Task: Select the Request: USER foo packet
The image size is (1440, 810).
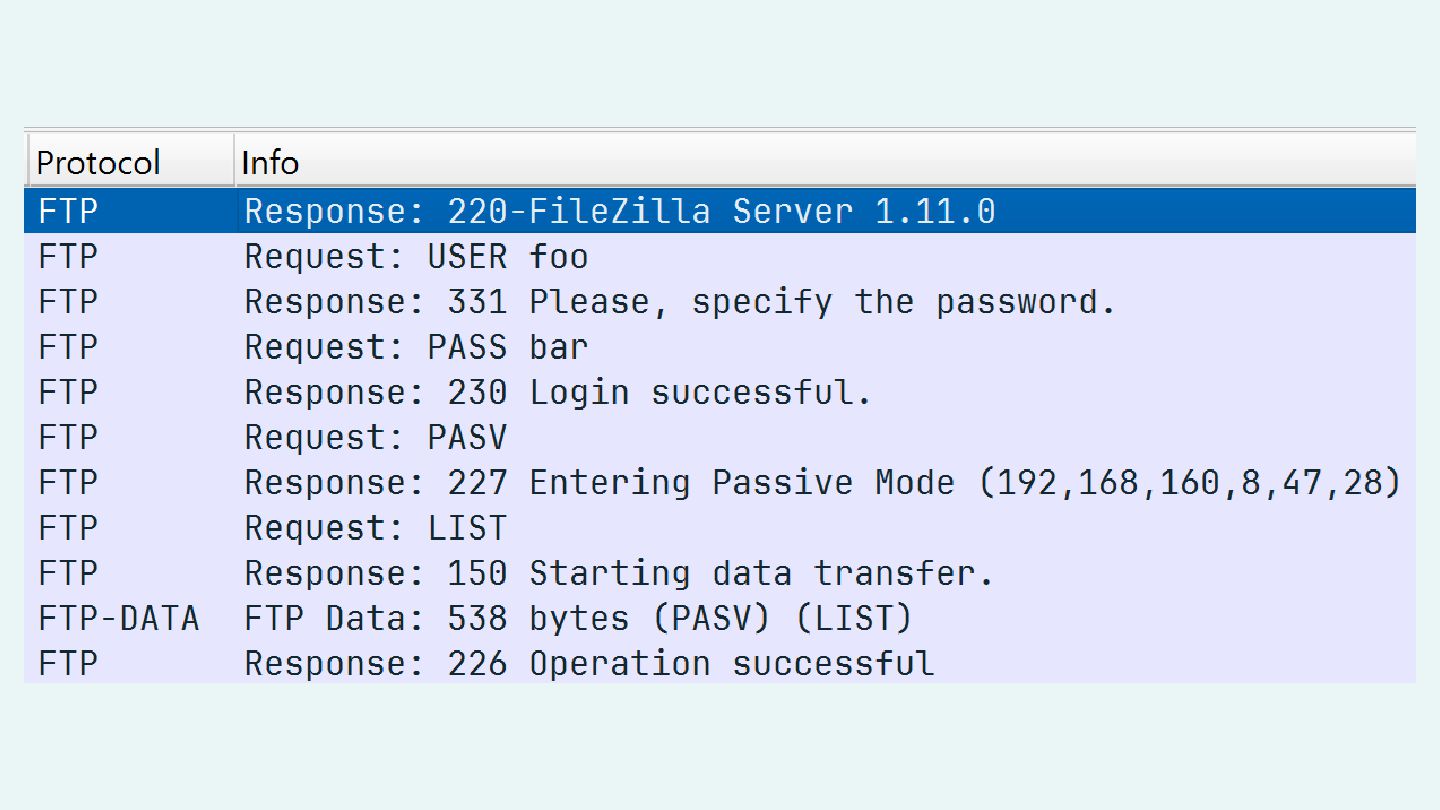Action: 720,257
